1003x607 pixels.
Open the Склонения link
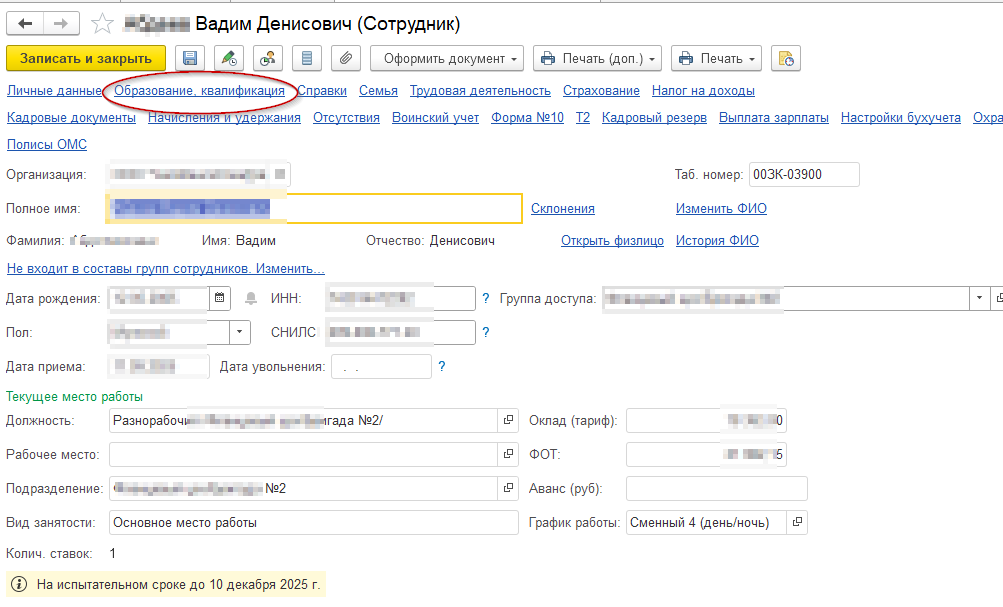coord(562,208)
